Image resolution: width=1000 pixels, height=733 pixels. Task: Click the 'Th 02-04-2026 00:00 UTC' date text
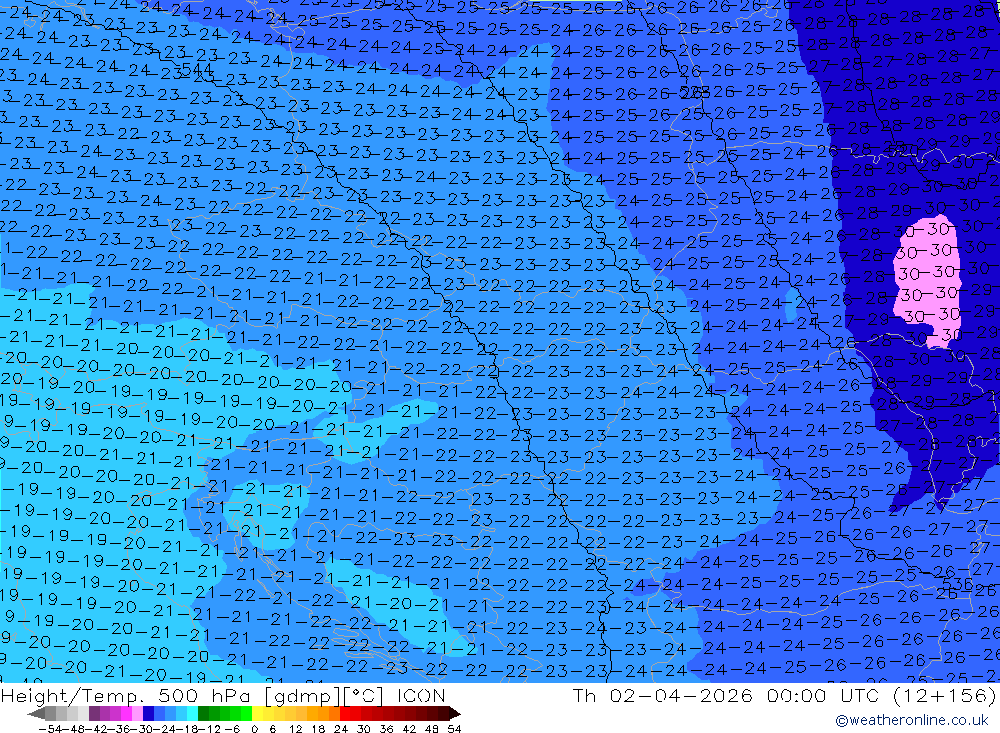pos(725,695)
